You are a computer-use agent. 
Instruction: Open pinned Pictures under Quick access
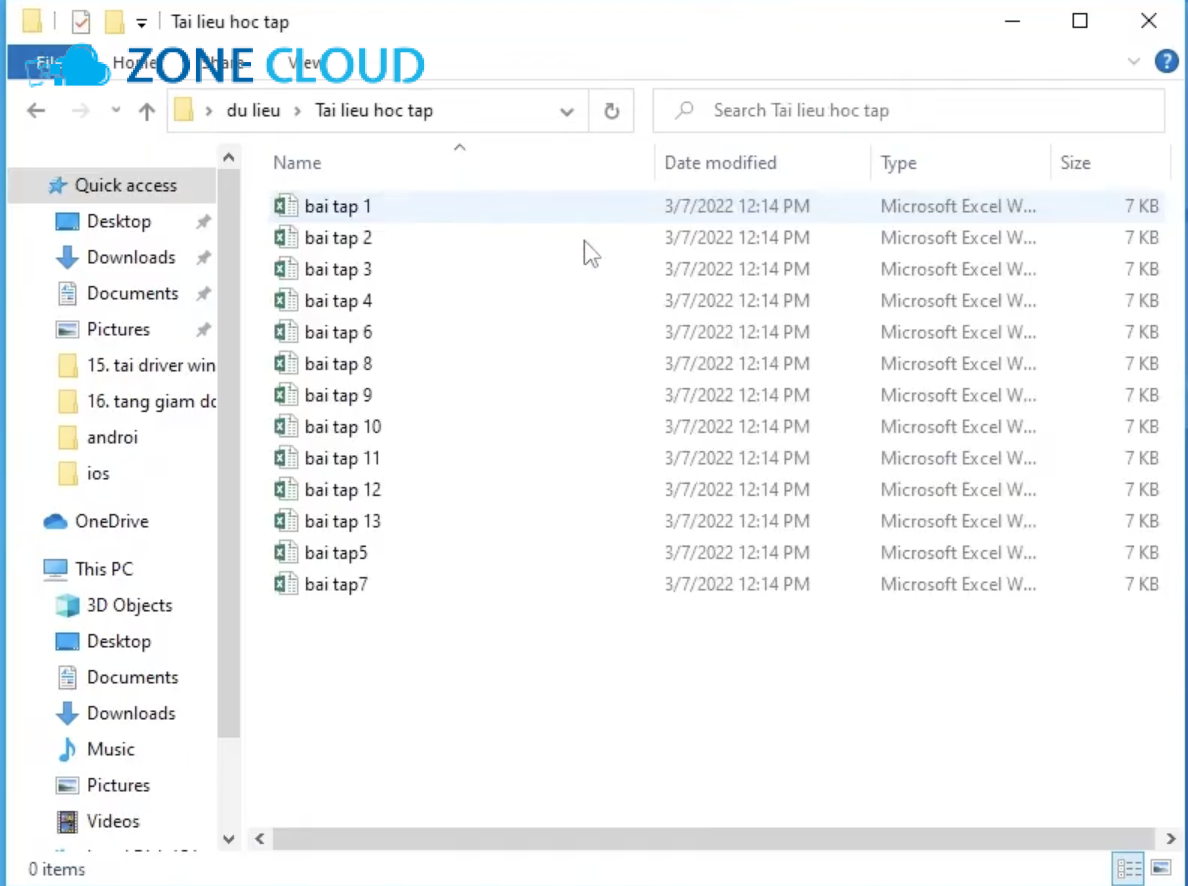click(118, 329)
